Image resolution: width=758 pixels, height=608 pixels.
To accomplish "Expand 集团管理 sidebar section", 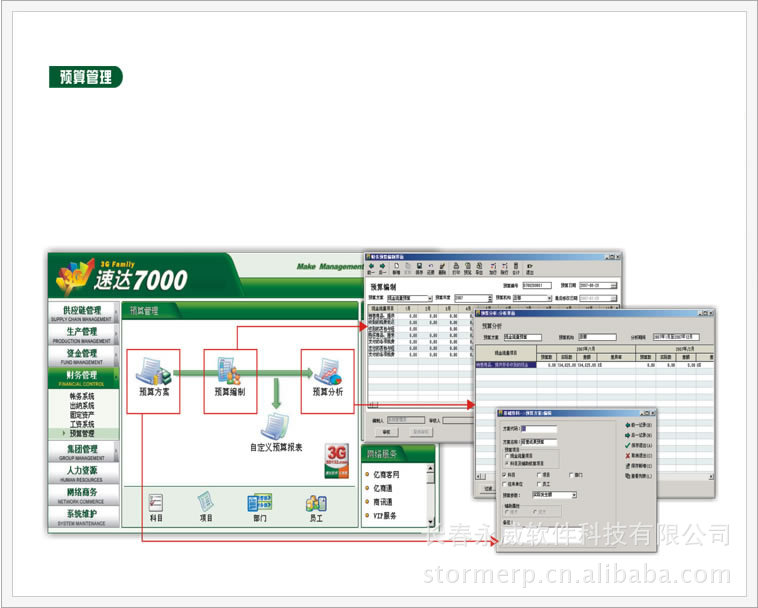I will click(x=83, y=452).
